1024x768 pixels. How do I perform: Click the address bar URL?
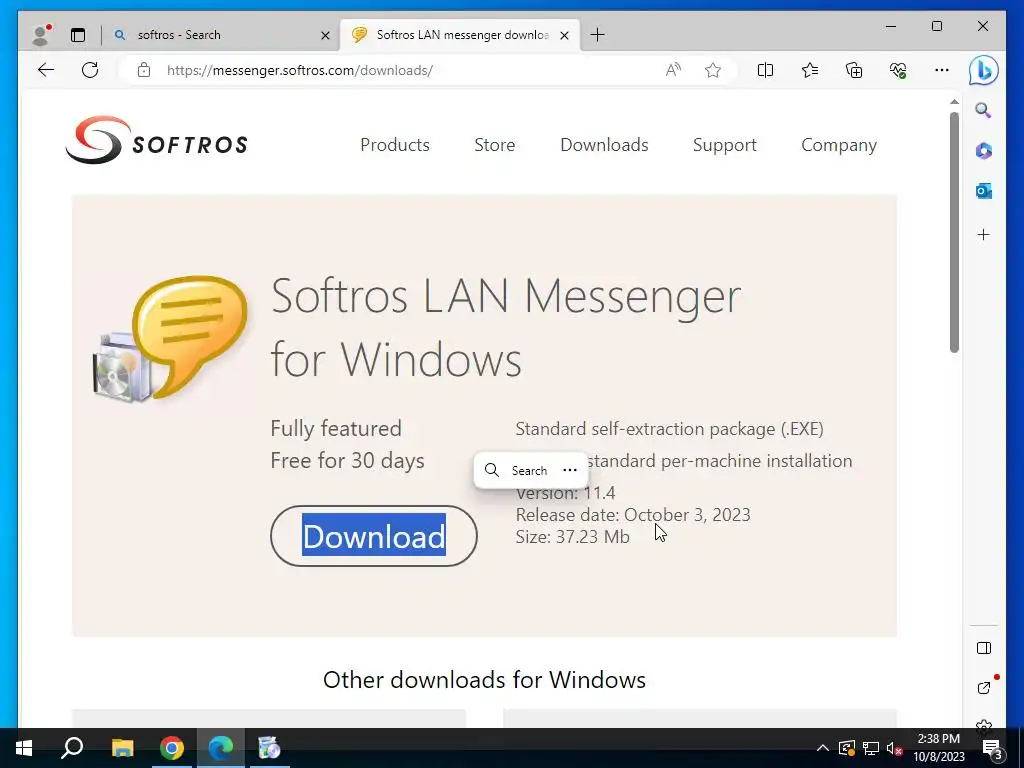300,70
